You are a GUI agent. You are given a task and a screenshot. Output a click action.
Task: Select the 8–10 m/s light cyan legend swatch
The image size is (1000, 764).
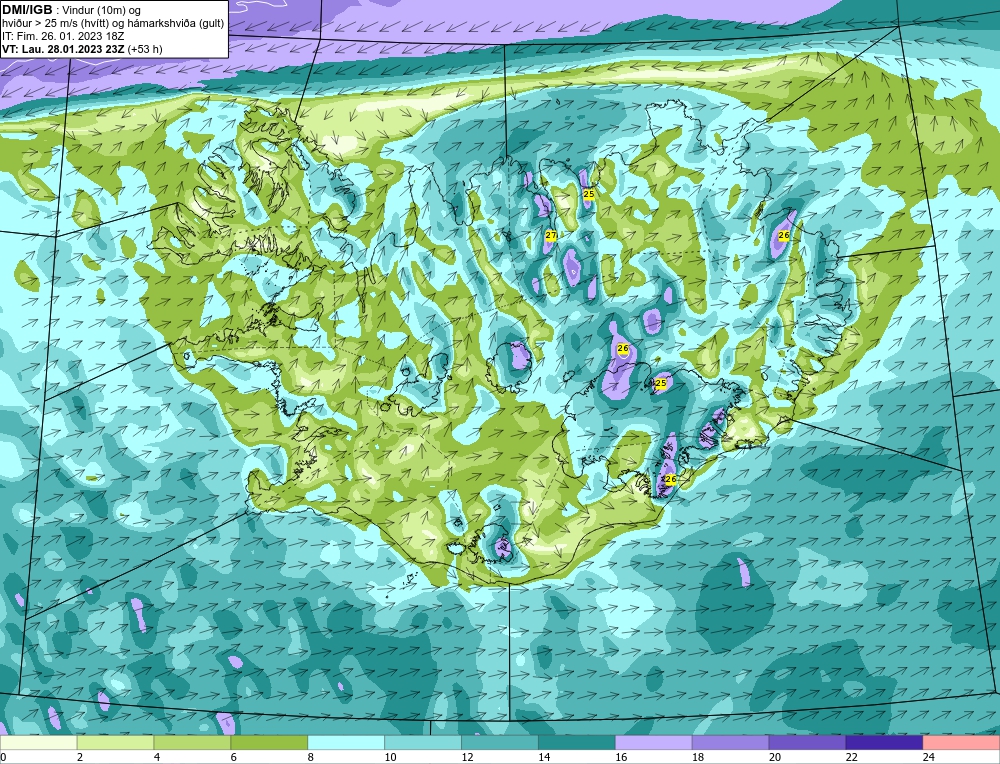pos(346,743)
